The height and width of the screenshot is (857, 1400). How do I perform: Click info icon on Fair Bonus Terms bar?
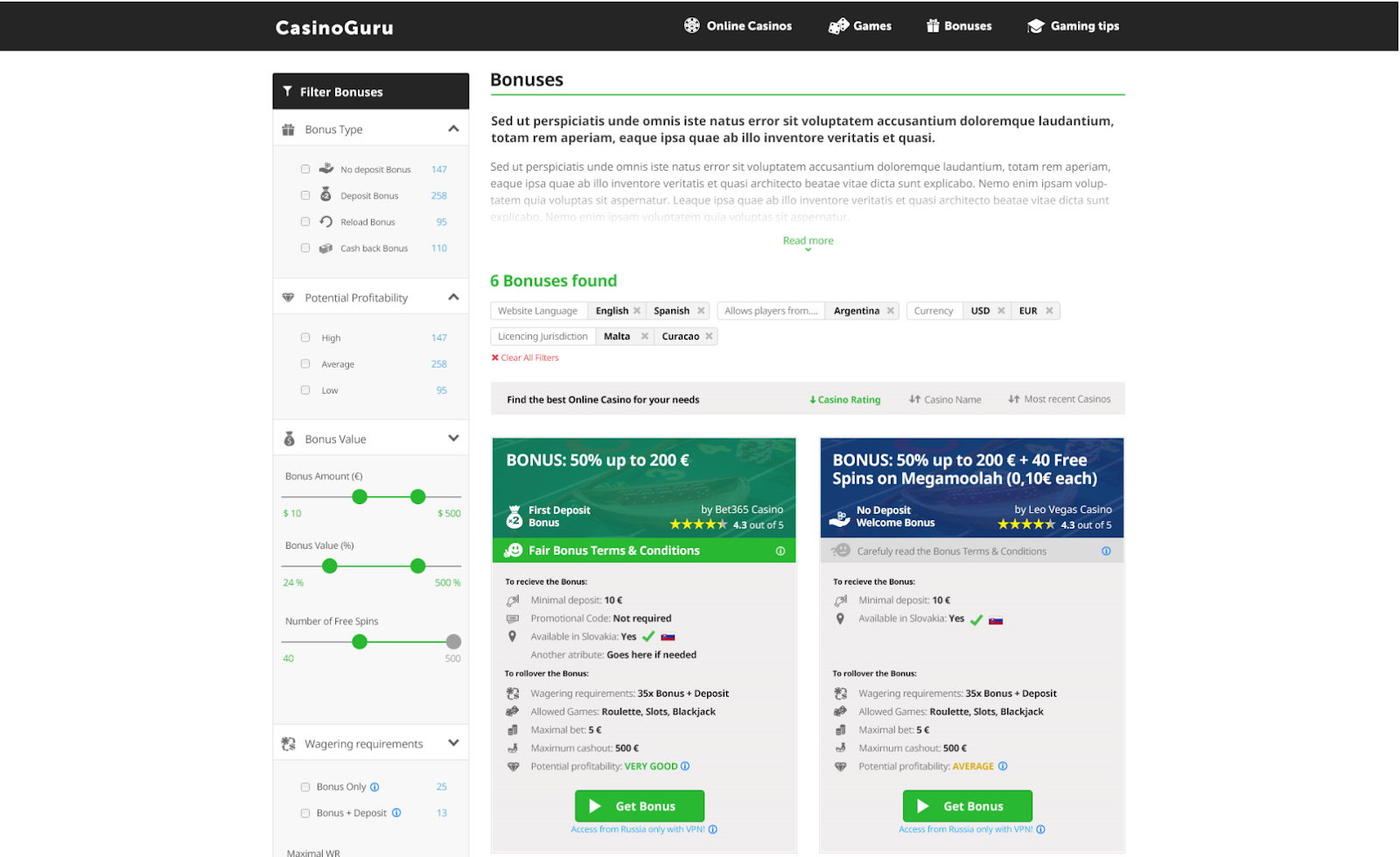pyautogui.click(x=780, y=551)
